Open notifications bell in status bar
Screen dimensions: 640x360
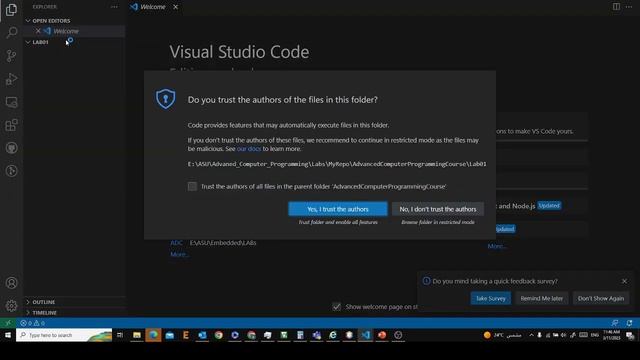629,323
